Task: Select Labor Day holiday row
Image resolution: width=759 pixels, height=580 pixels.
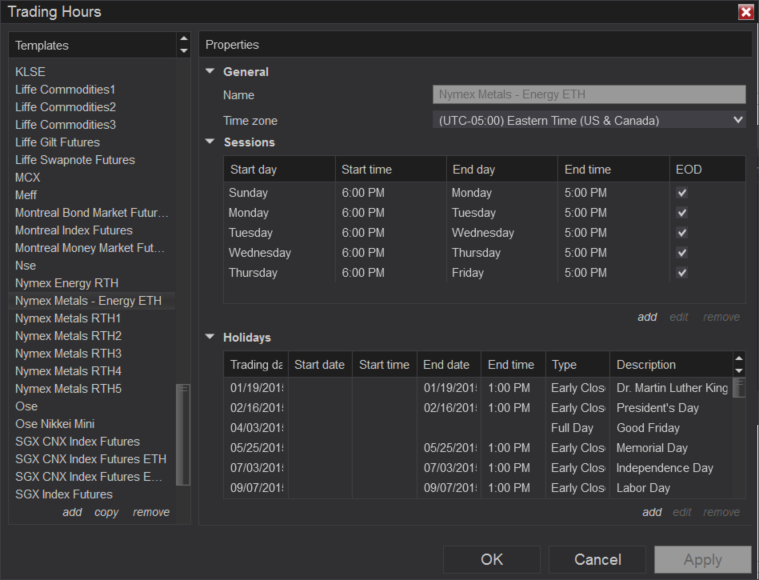Action: [x=478, y=488]
